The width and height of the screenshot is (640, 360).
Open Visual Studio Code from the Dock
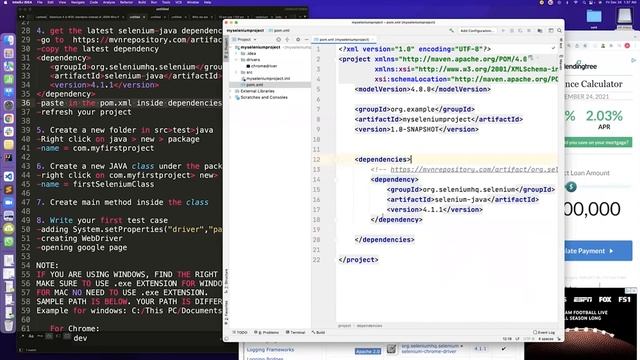pyautogui.click(x=9, y=176)
